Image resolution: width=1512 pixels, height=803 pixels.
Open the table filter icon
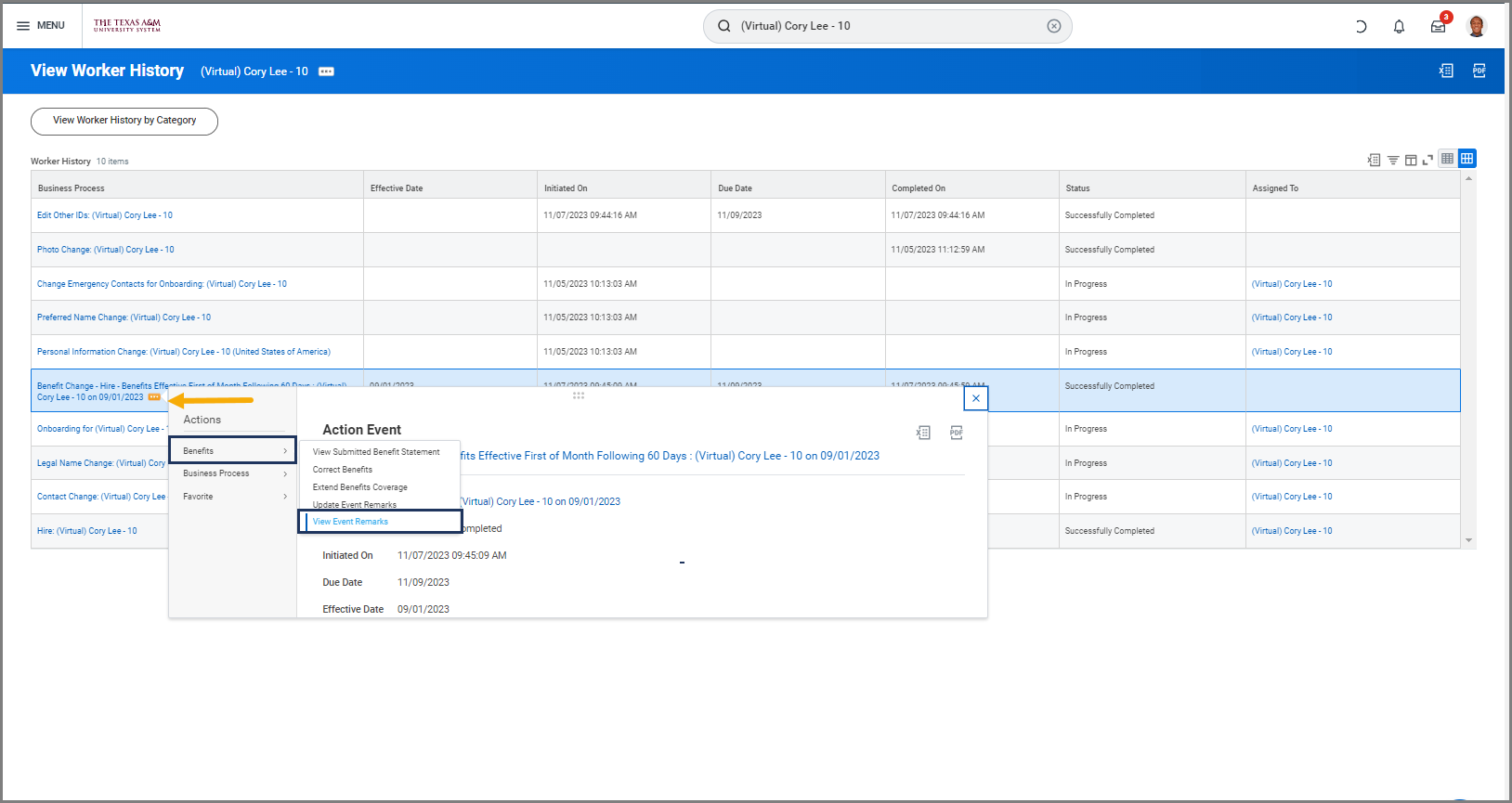pos(1393,160)
